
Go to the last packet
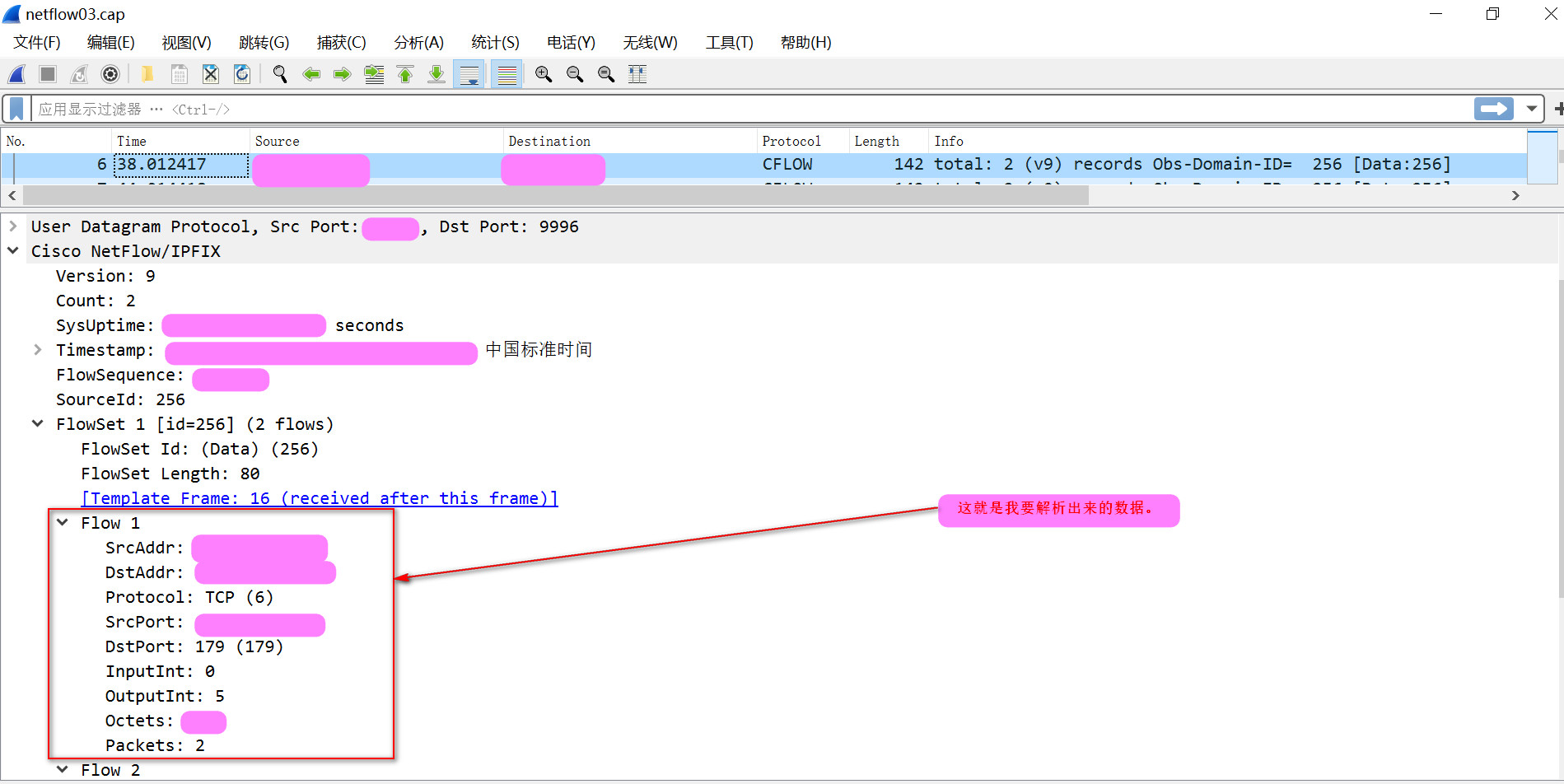[x=436, y=74]
